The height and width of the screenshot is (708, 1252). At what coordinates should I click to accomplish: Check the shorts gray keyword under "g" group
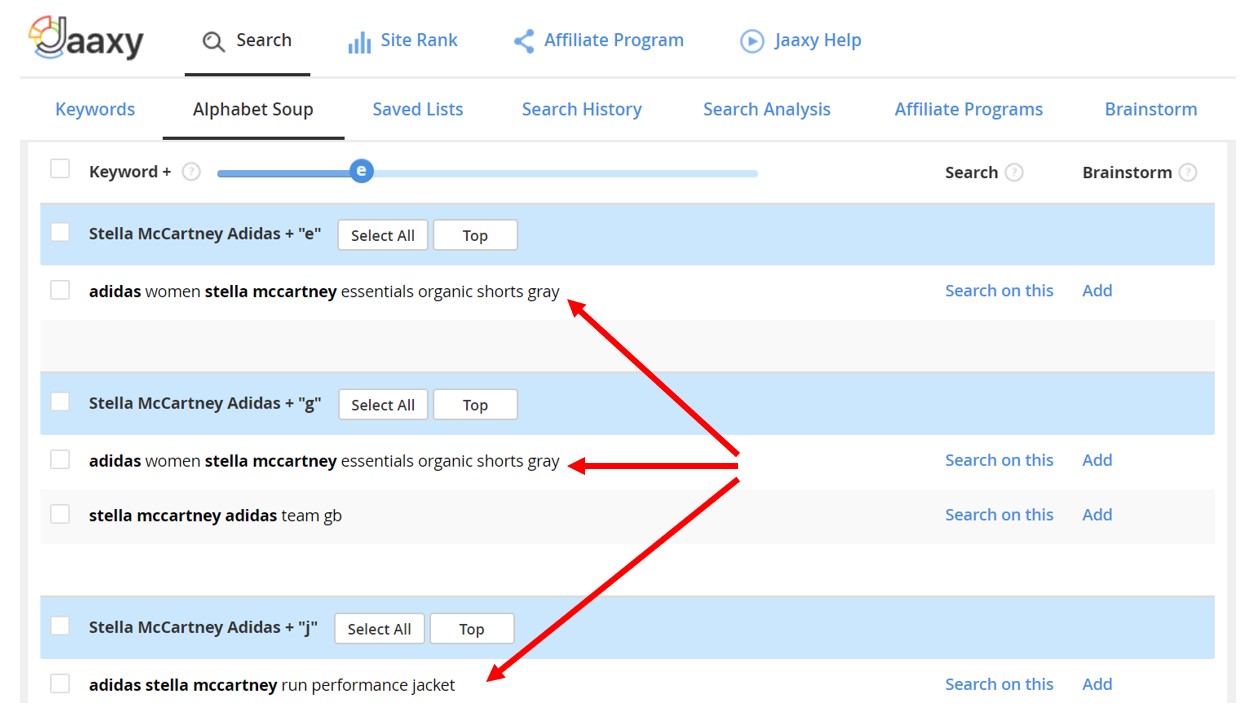tap(60, 459)
